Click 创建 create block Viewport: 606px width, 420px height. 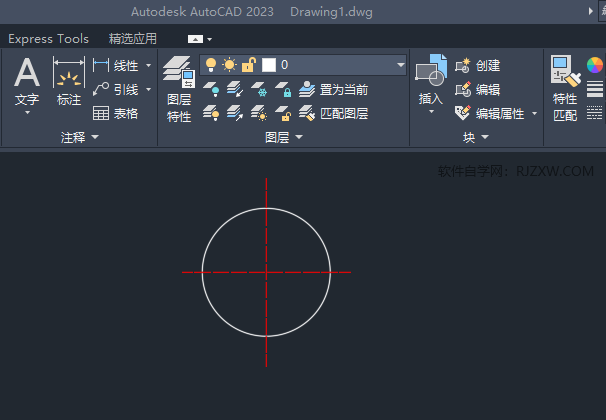[x=478, y=65]
